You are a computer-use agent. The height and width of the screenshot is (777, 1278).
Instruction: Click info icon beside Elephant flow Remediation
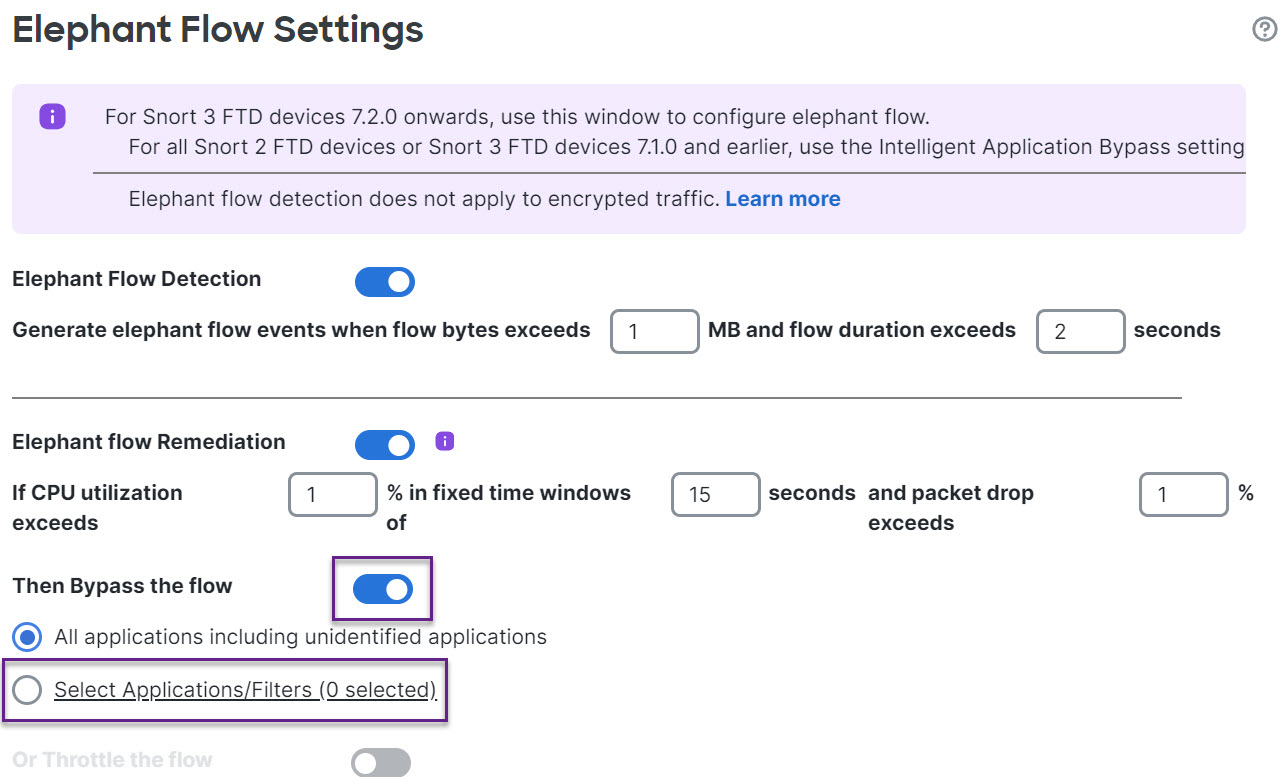(x=445, y=441)
